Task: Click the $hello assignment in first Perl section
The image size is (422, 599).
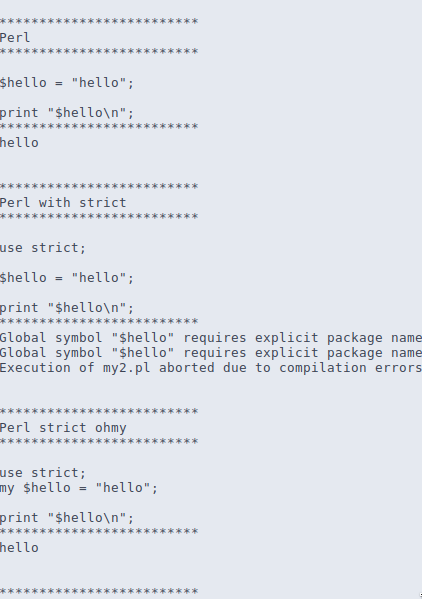Action: click(67, 83)
